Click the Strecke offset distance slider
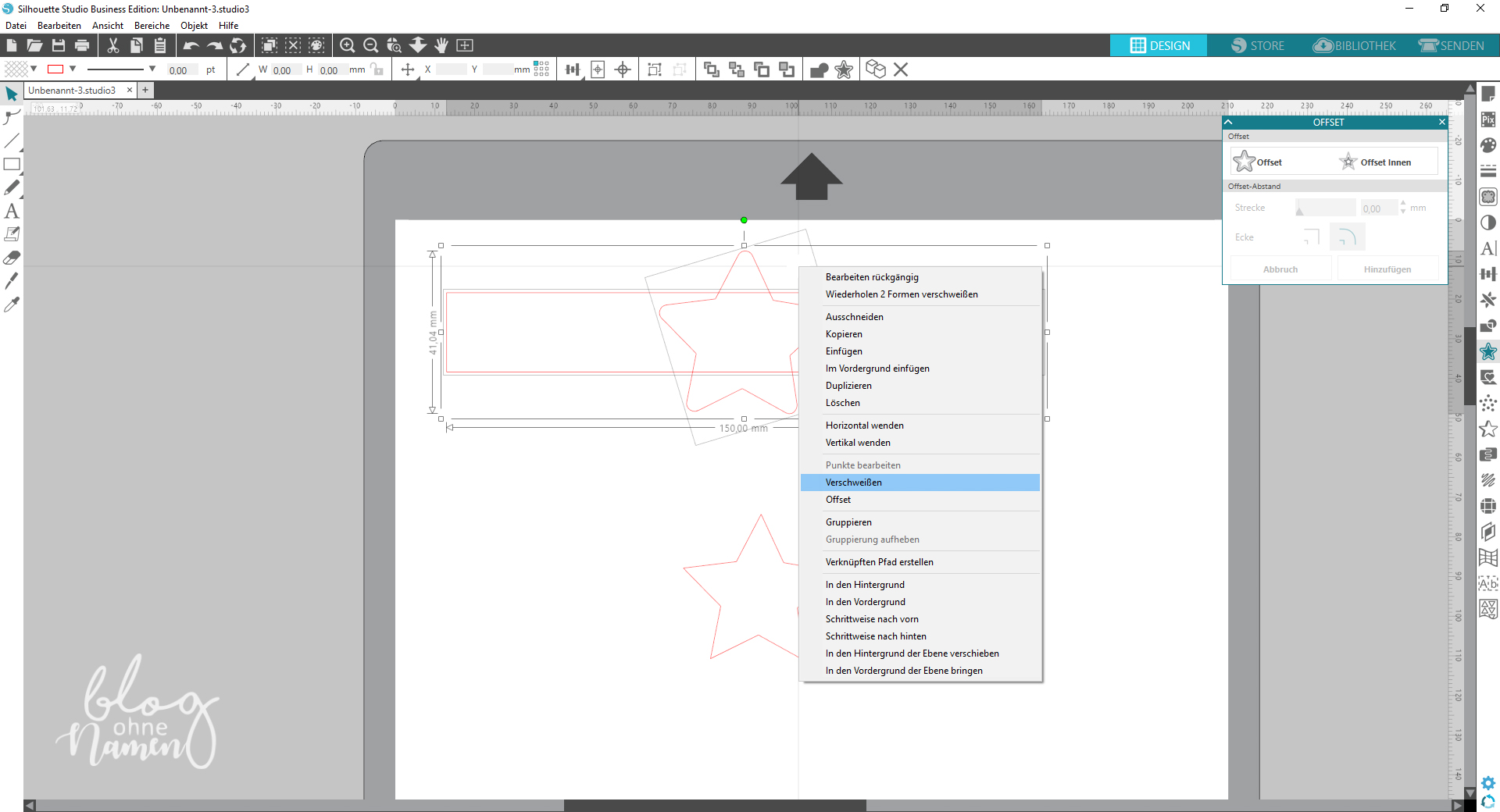This screenshot has width=1500, height=812. (x=1325, y=208)
